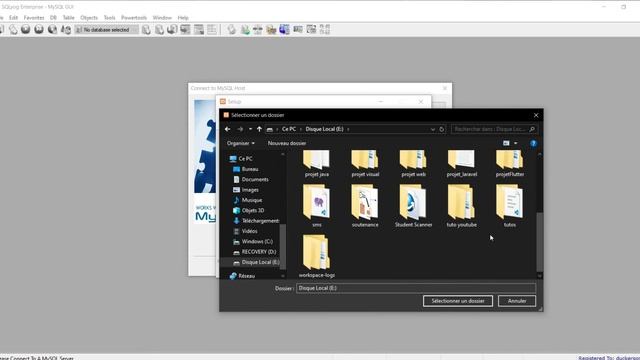Click the Annuler button
The width and height of the screenshot is (640, 360).
tap(517, 301)
